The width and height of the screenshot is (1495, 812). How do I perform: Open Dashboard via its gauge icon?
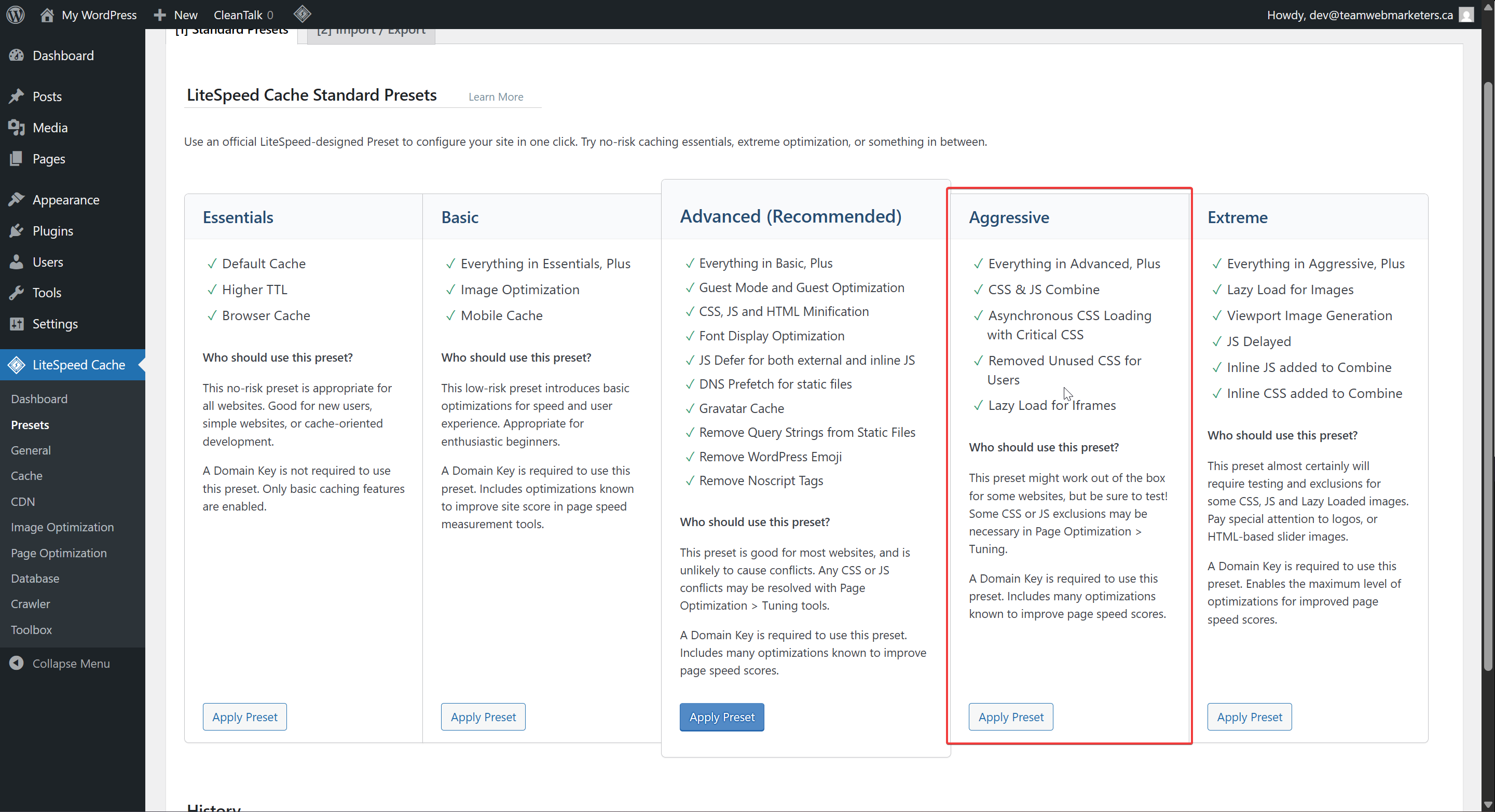[x=17, y=55]
